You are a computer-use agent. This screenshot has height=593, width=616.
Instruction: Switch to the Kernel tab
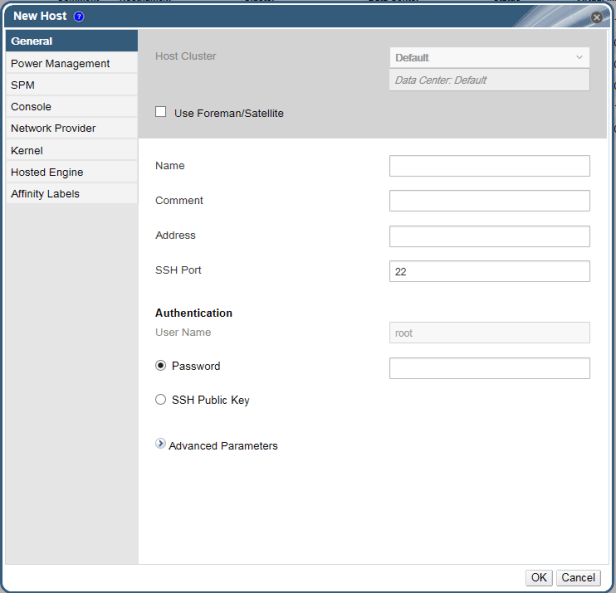tap(71, 151)
